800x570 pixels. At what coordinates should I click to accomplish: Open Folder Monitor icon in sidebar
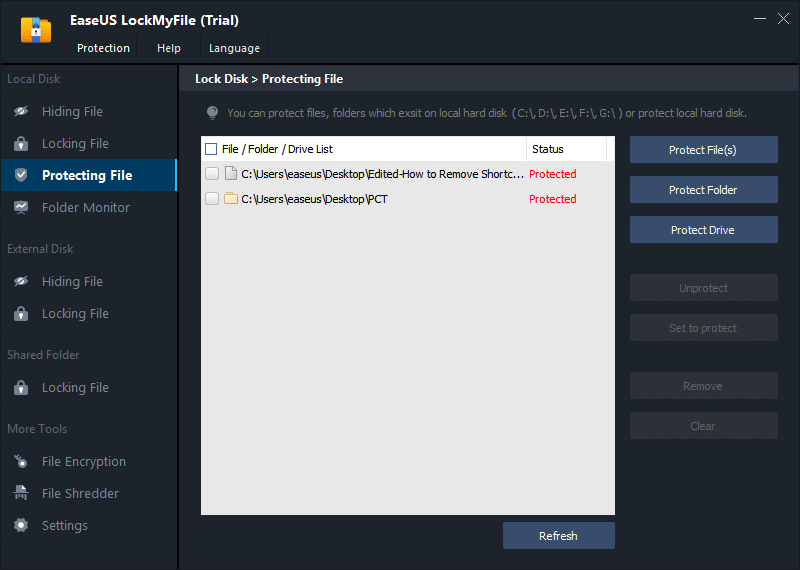click(21, 207)
